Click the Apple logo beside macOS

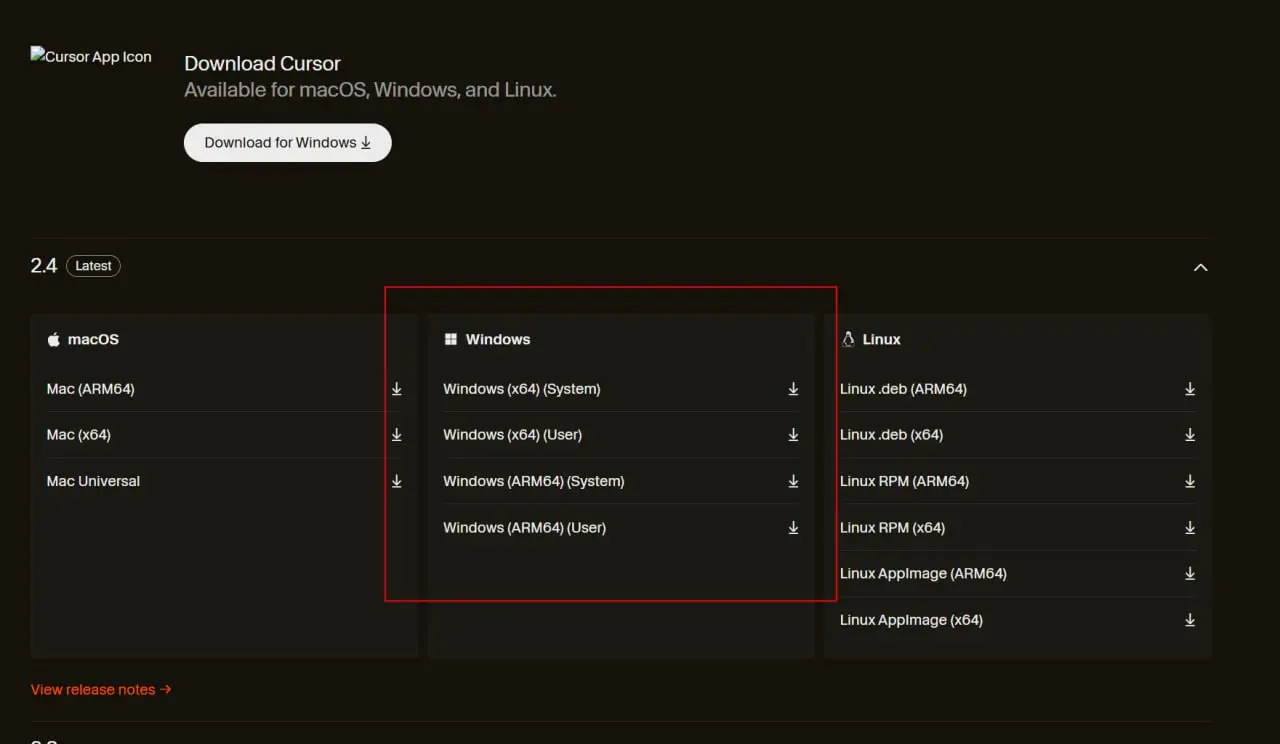tap(54, 340)
